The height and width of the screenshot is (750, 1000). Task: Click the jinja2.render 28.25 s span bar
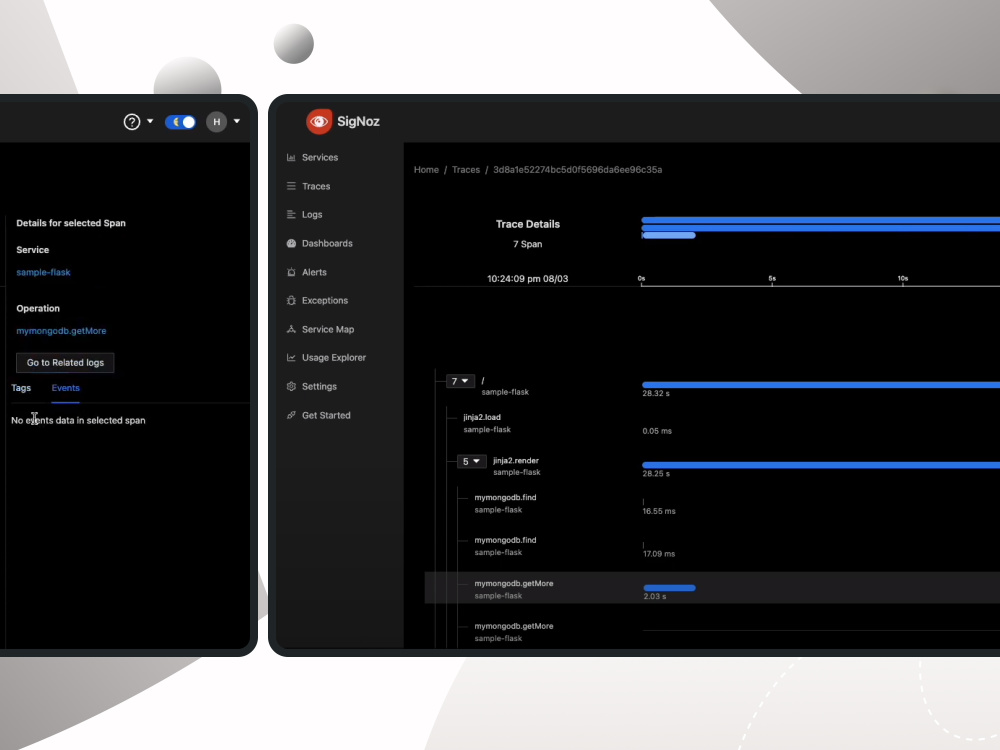click(x=821, y=465)
